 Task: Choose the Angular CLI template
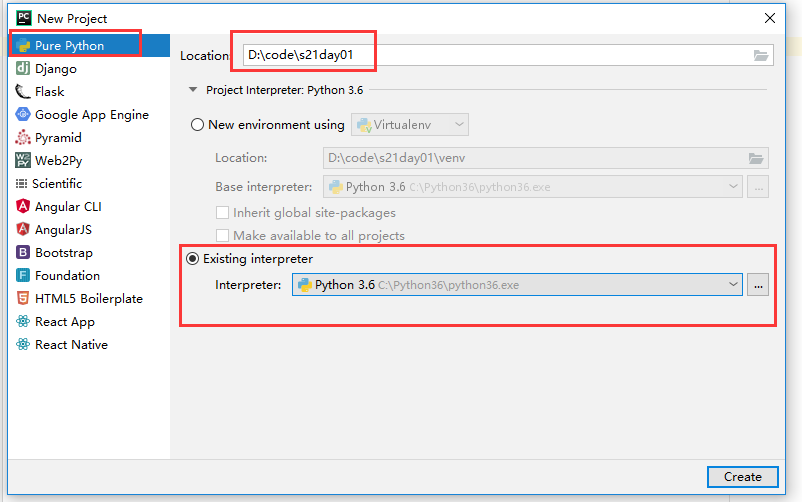89,207
